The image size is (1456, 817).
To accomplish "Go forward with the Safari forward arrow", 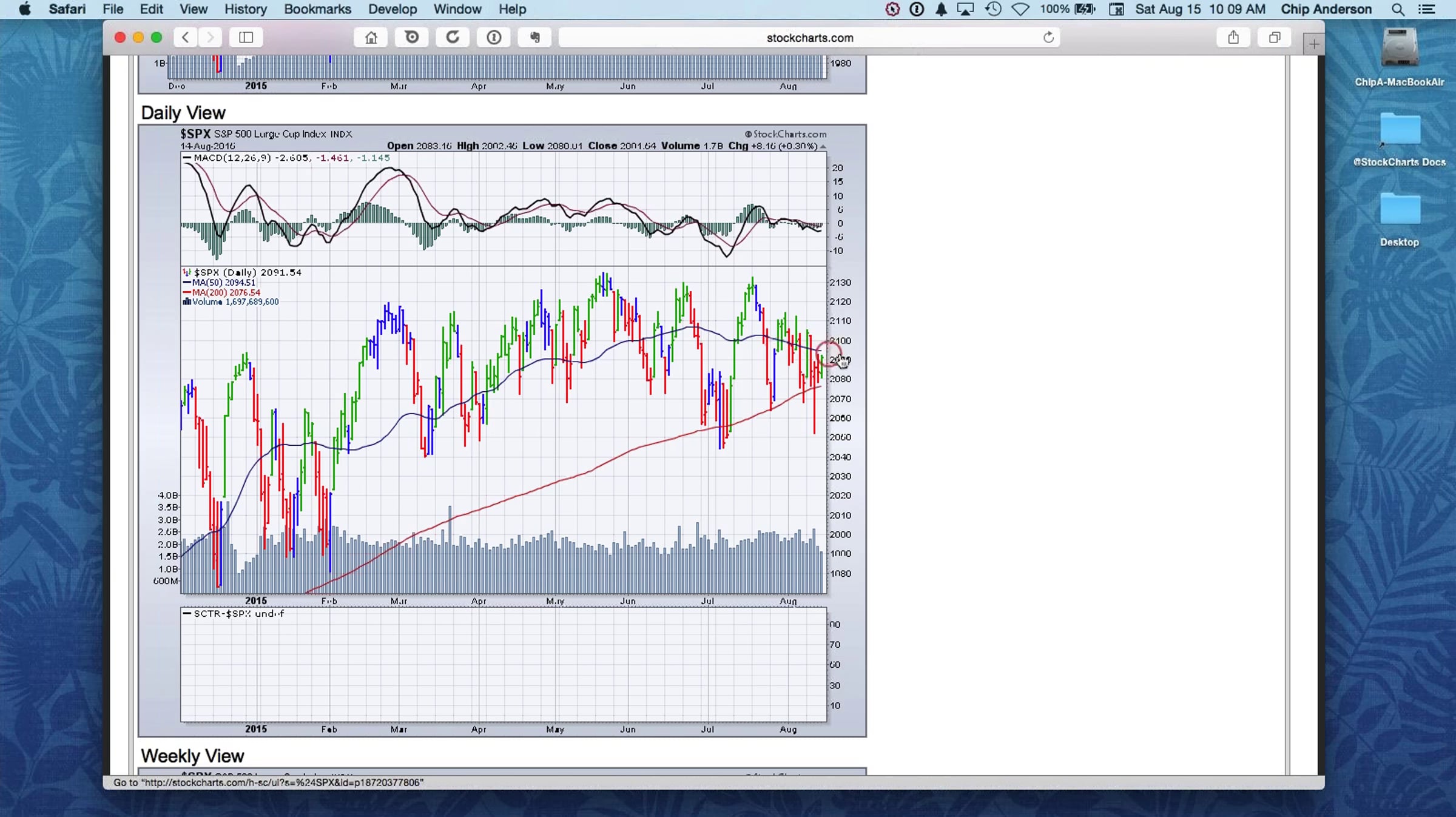I will tap(210, 38).
